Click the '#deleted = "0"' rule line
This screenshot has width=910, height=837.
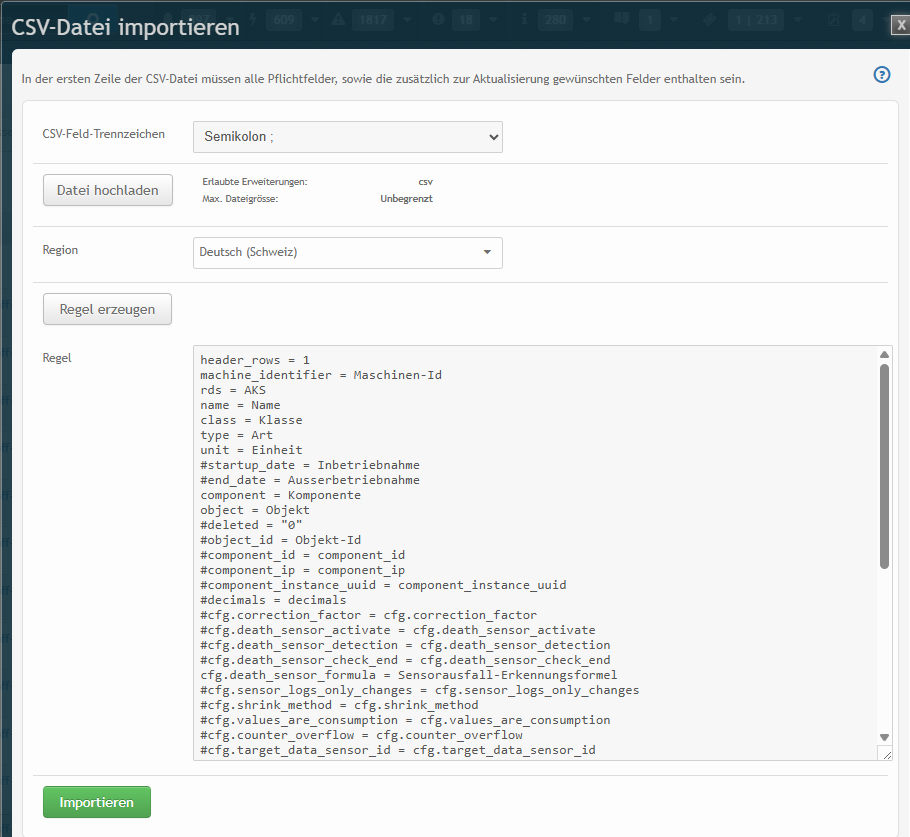[x=251, y=525]
